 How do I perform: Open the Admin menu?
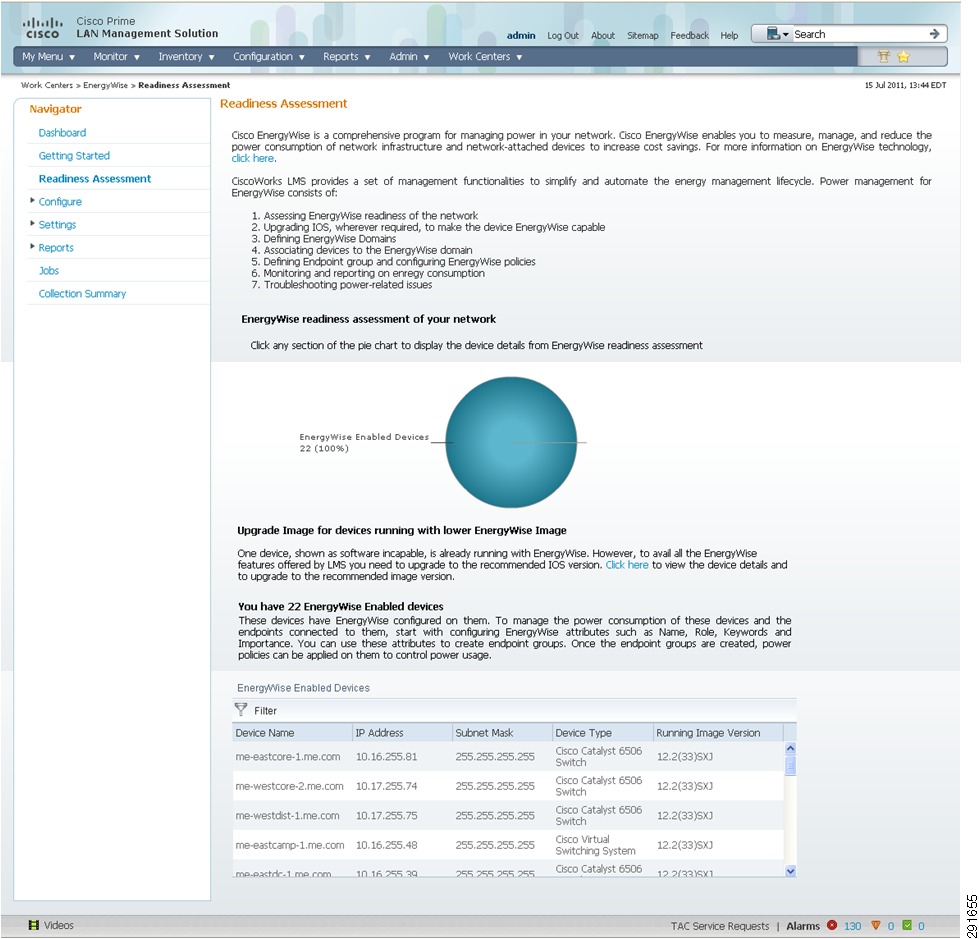pyautogui.click(x=409, y=57)
